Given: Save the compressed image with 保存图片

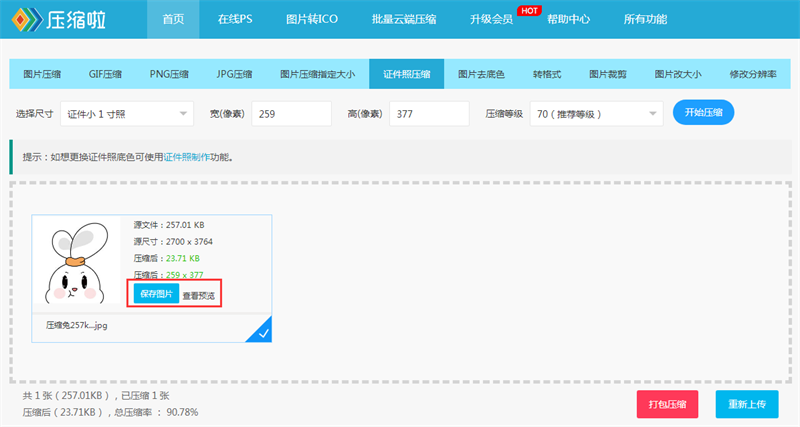Looking at the screenshot, I should pyautogui.click(x=156, y=293).
